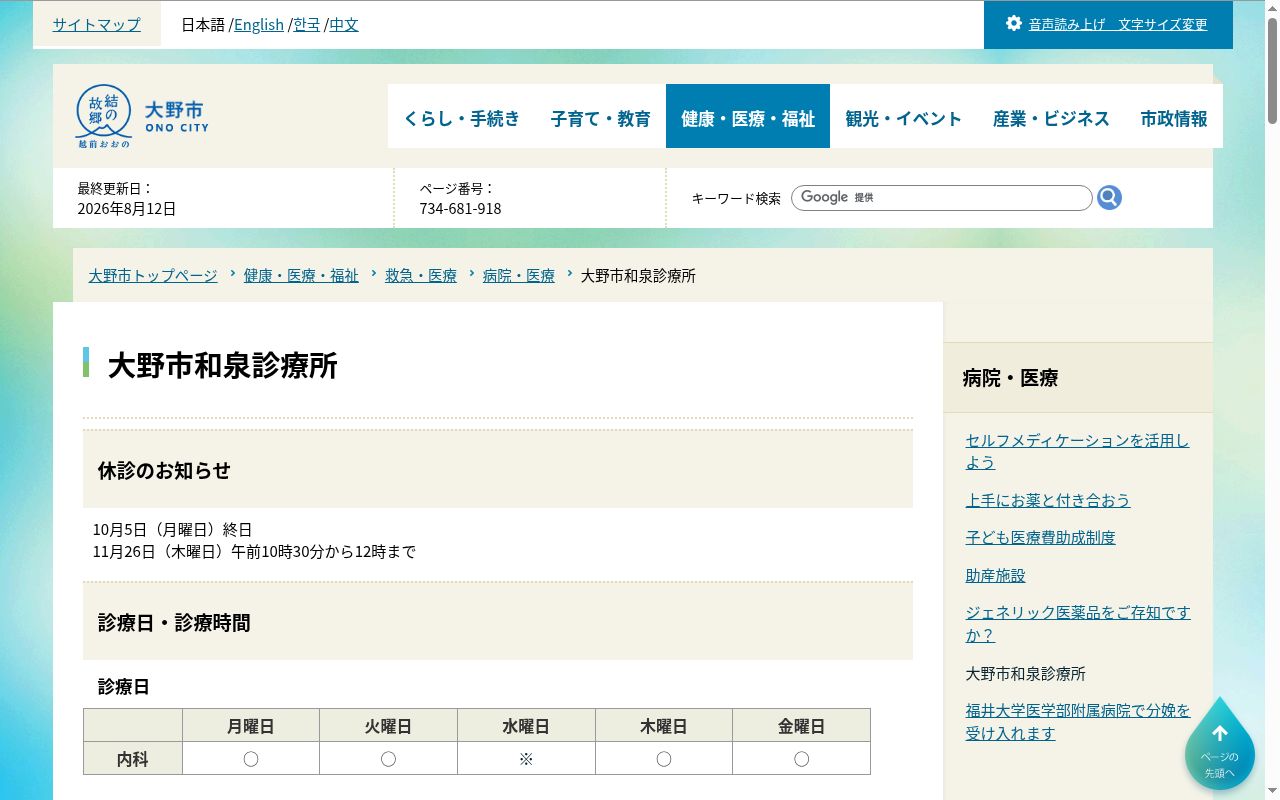The width and height of the screenshot is (1280, 800).
Task: Open 音声読み上げ 文字サイズ変更 settings
Action: coord(1118,24)
